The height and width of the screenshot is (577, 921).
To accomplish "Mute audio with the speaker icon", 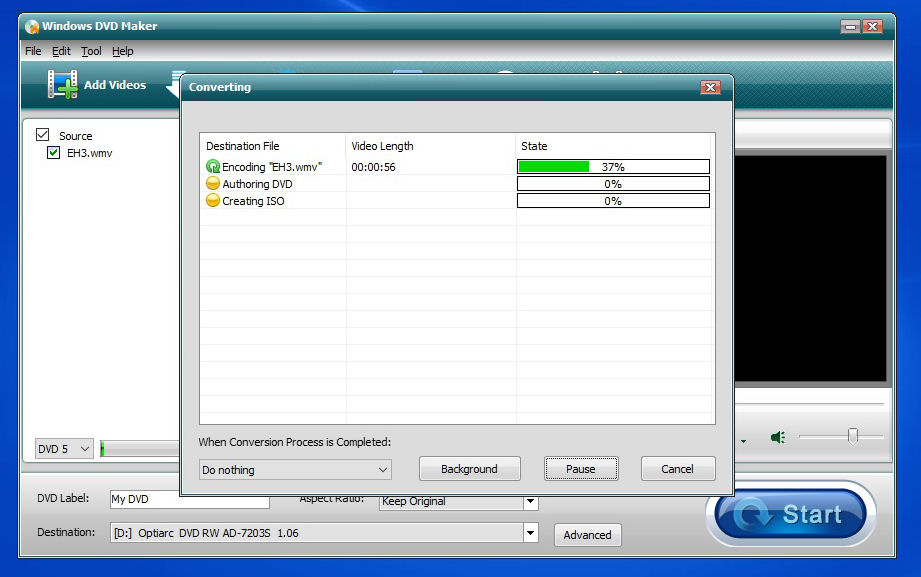I will (x=778, y=437).
